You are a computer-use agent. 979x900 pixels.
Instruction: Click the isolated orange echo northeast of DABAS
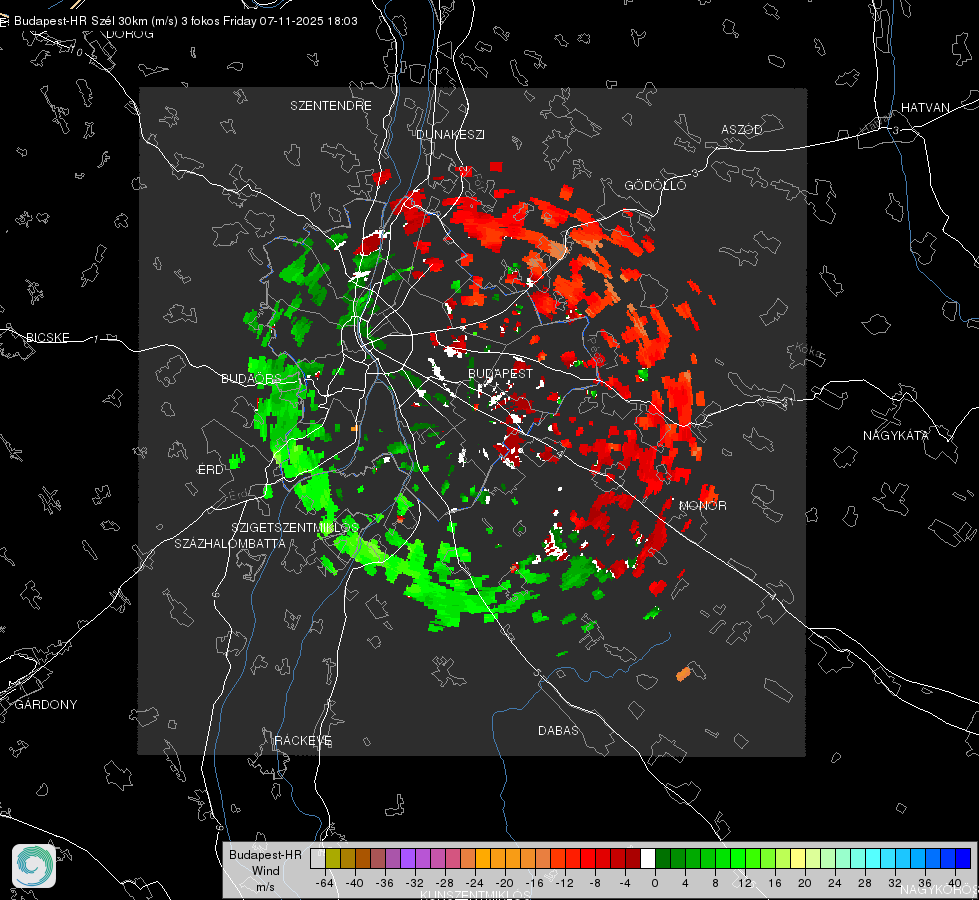[683, 674]
